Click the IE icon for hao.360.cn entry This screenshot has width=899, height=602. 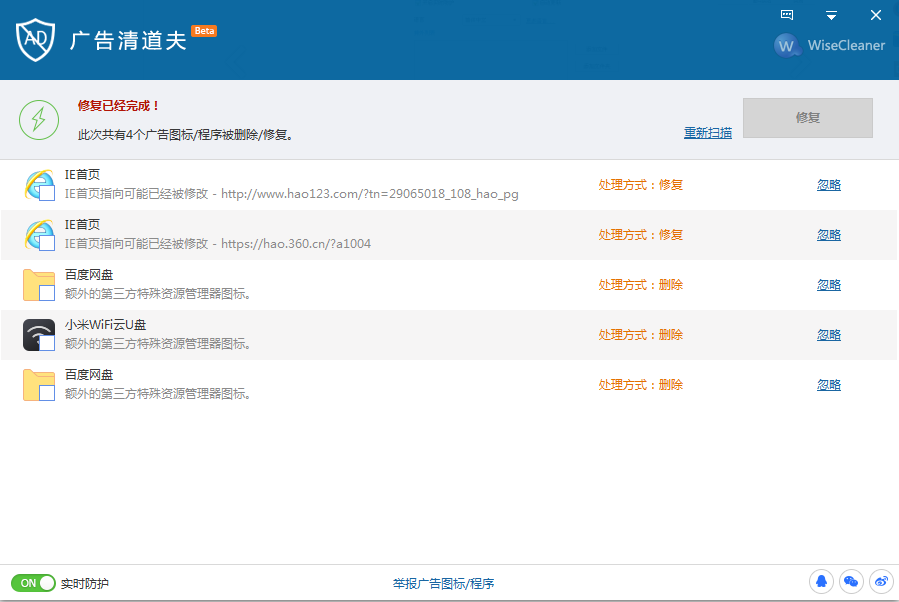[40, 235]
